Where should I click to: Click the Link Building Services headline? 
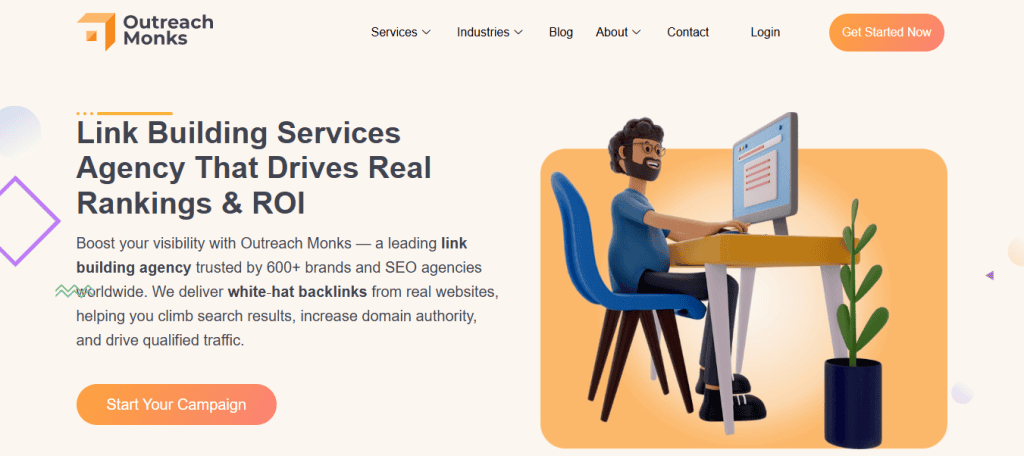point(254,169)
